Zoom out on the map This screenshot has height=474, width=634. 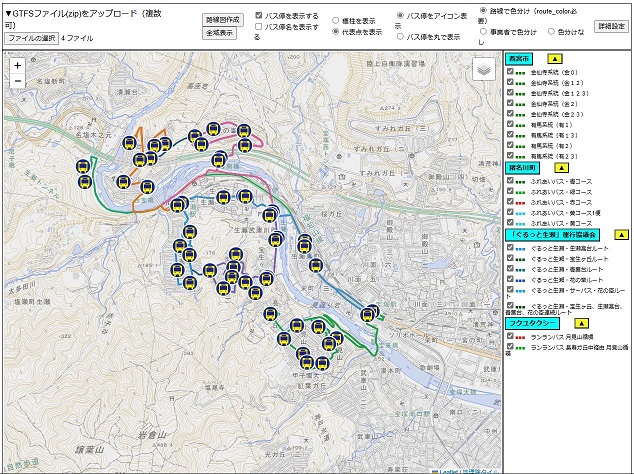(x=18, y=82)
